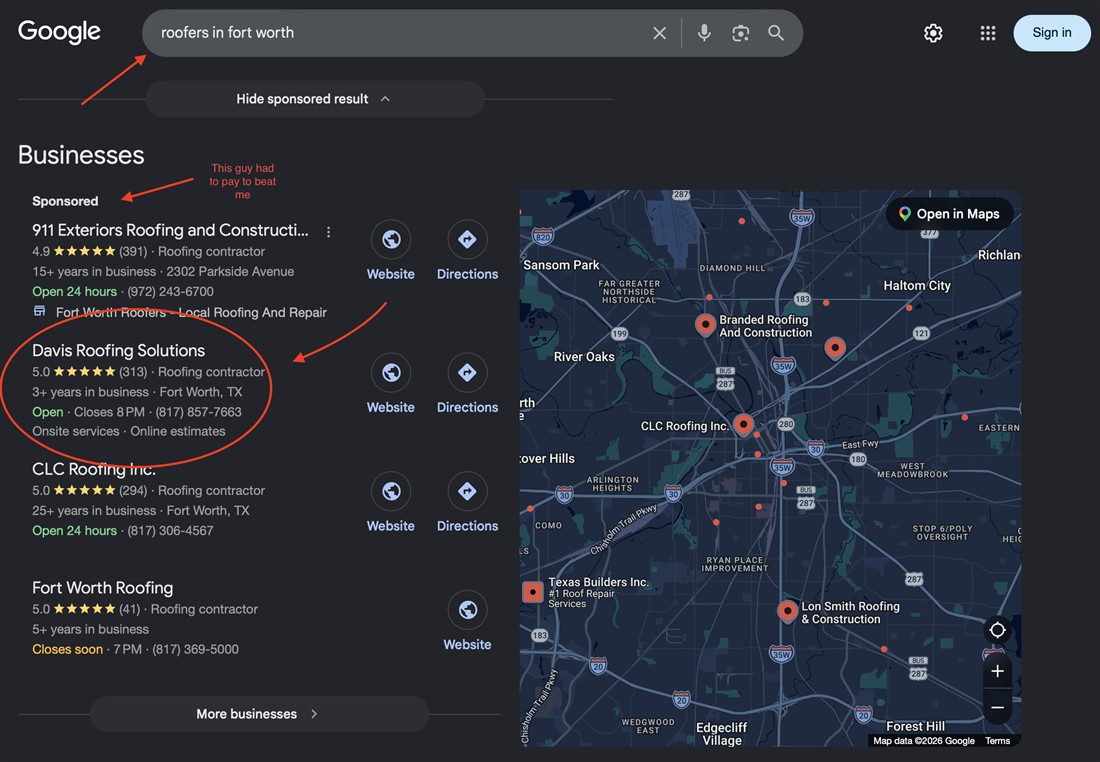
Task: Open the three-dot menu for 911 Exteriors
Action: (328, 232)
